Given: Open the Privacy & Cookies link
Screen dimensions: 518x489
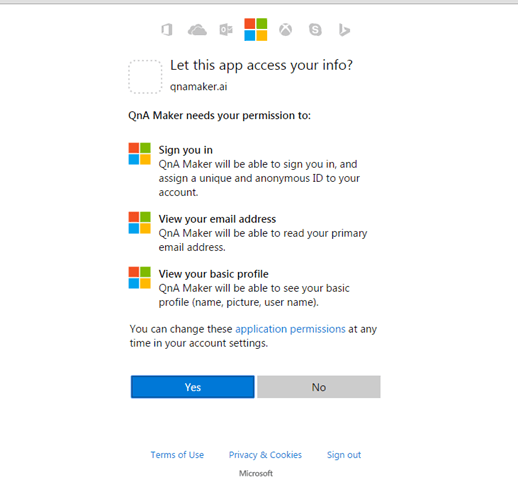Looking at the screenshot, I should tap(265, 455).
